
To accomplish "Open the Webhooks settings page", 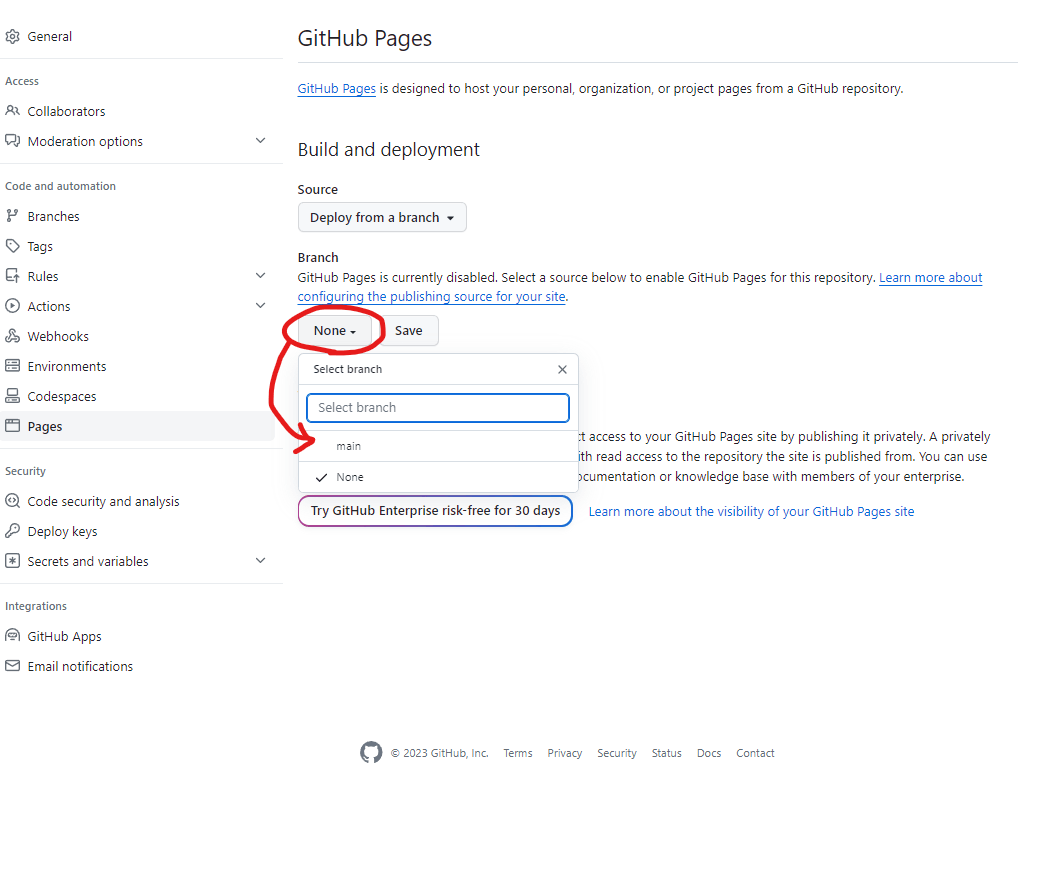I will 58,336.
